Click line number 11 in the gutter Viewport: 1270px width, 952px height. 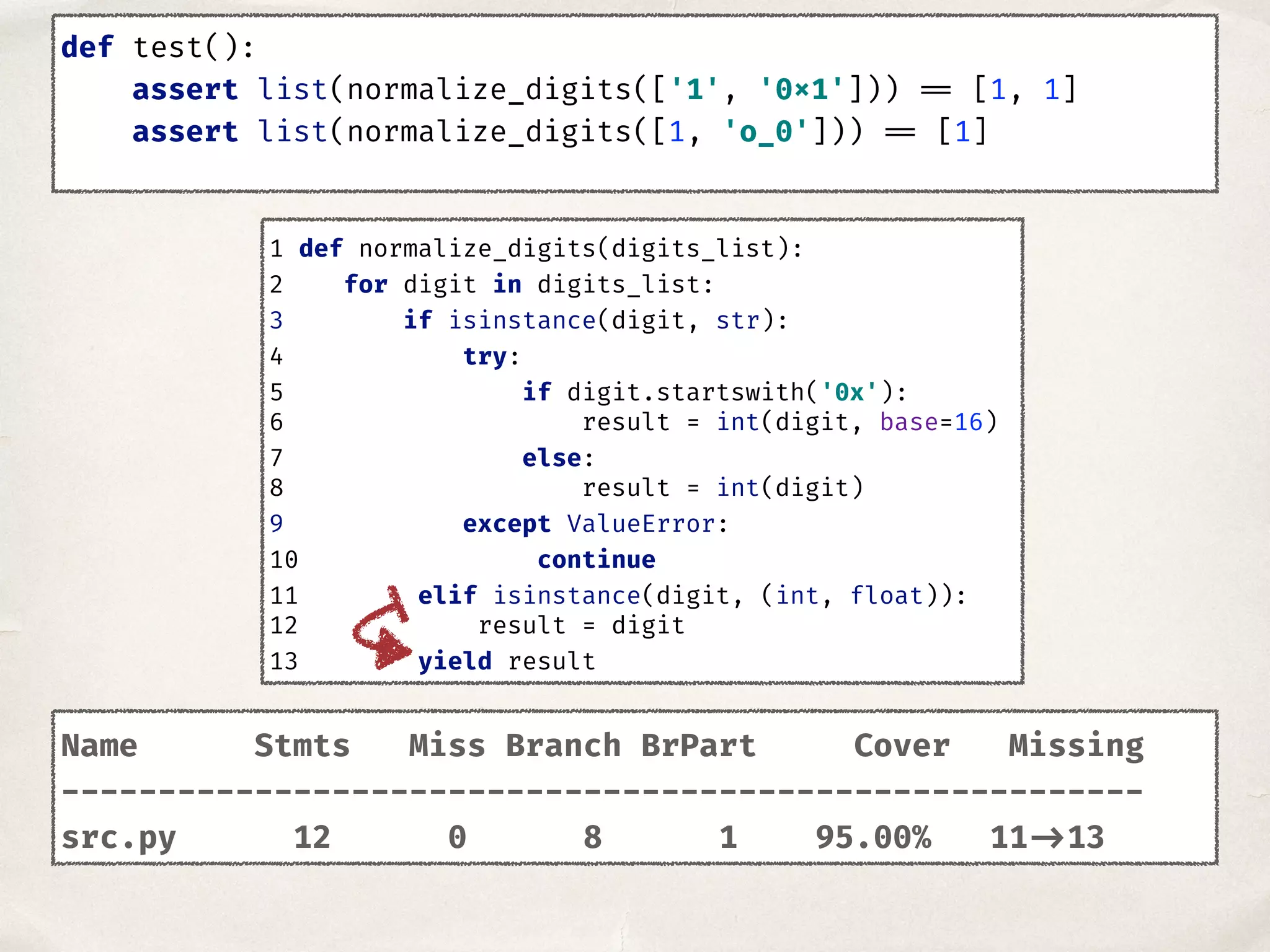click(284, 596)
